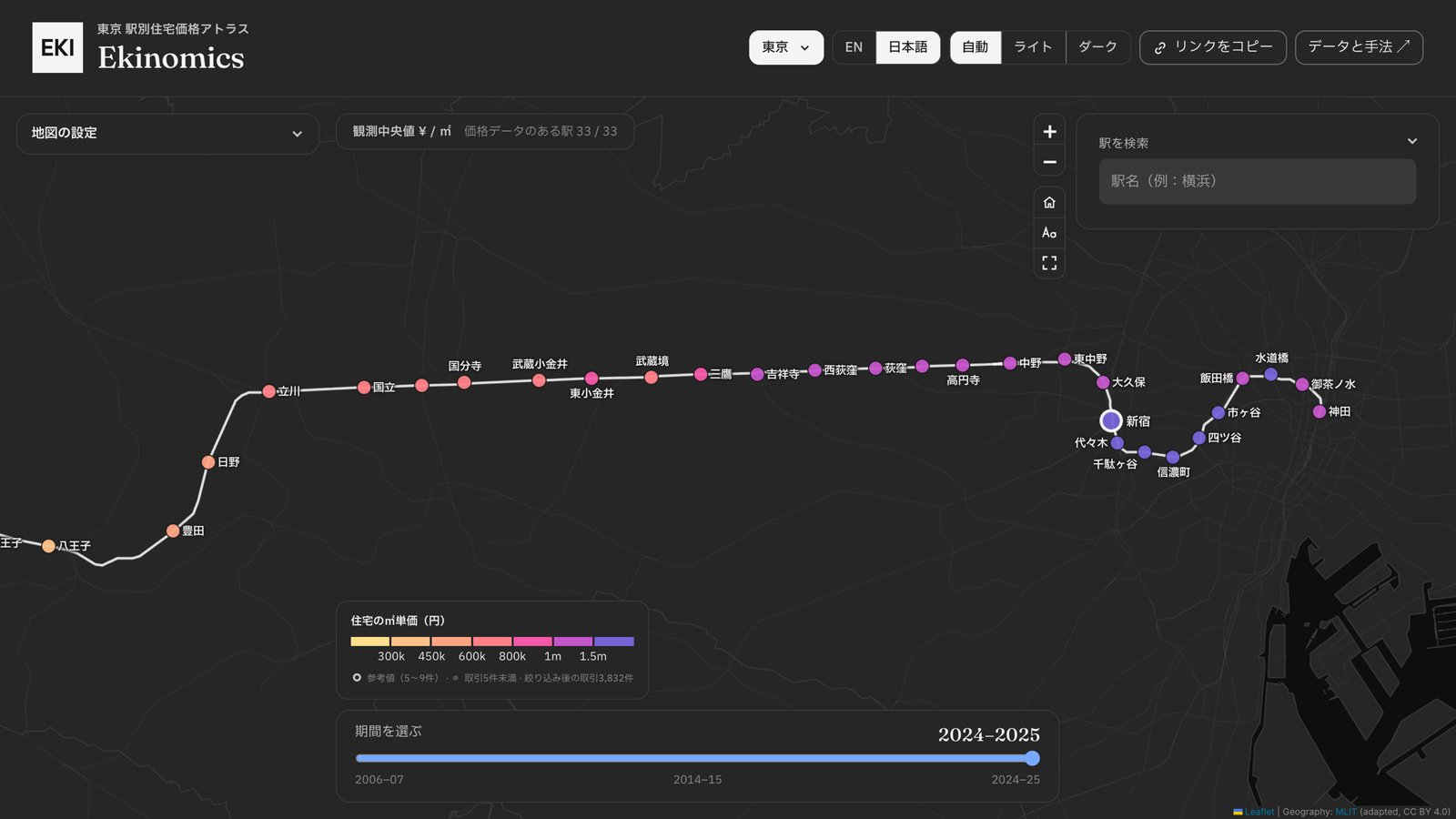Reset map view with home icon
Screen dimensions: 1456x819
click(x=1049, y=202)
